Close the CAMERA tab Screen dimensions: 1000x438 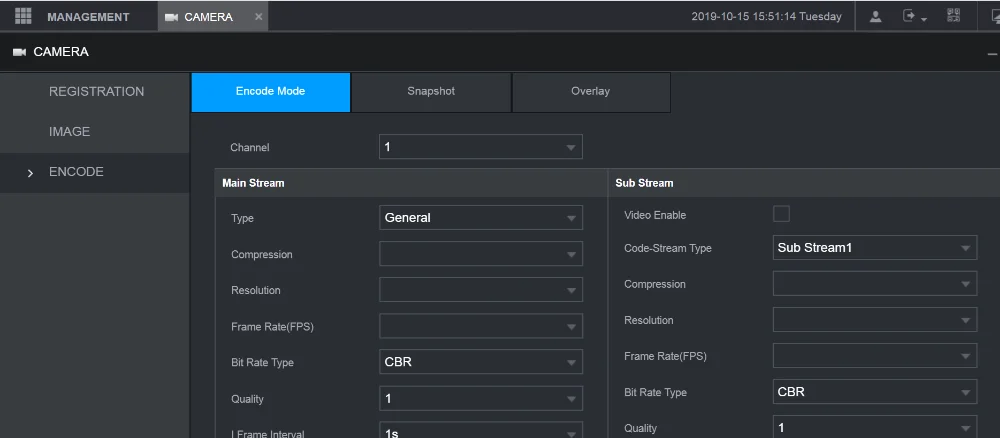259,17
